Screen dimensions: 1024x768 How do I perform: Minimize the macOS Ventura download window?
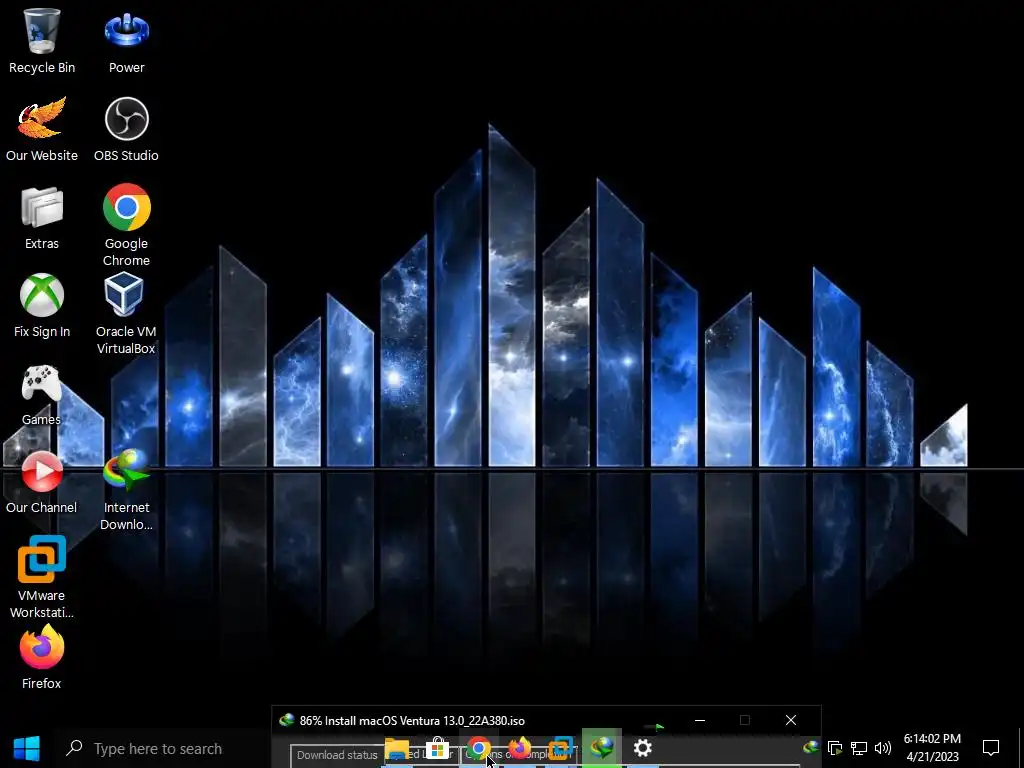pyautogui.click(x=700, y=720)
